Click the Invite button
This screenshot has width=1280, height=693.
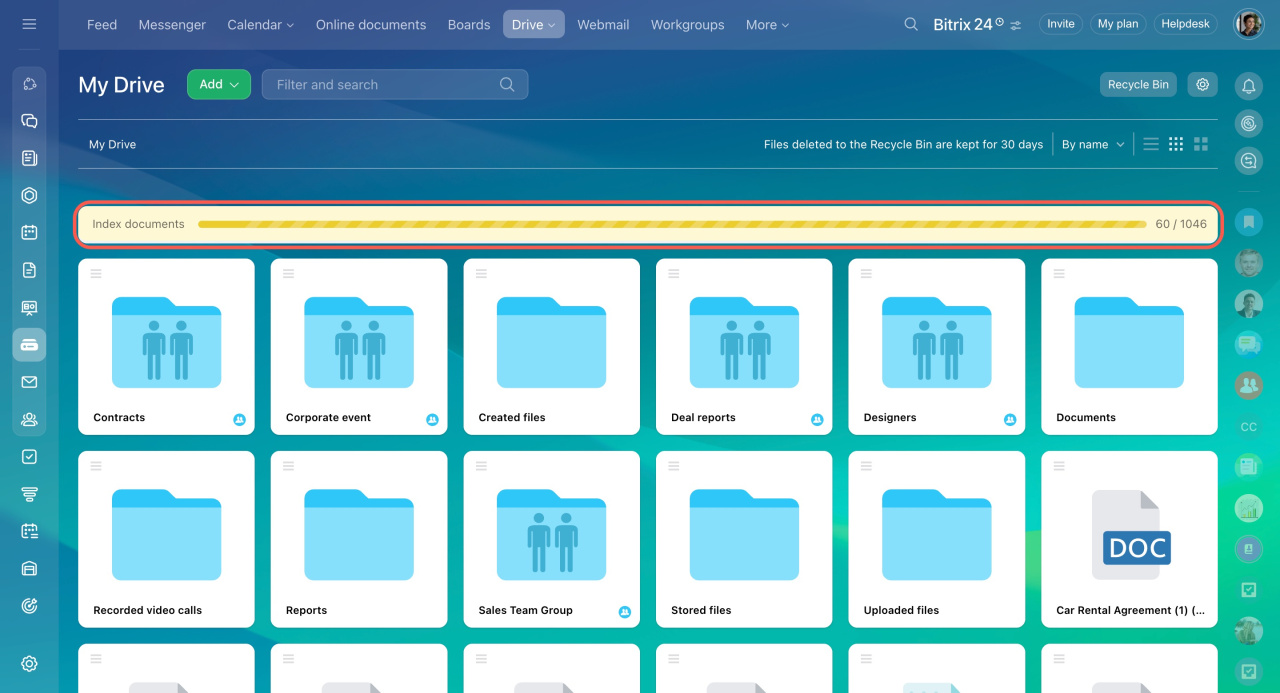(1060, 24)
